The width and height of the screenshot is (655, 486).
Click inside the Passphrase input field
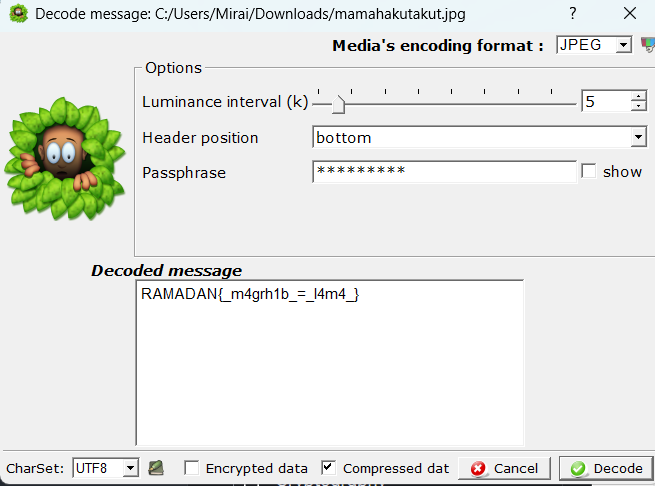tap(444, 171)
